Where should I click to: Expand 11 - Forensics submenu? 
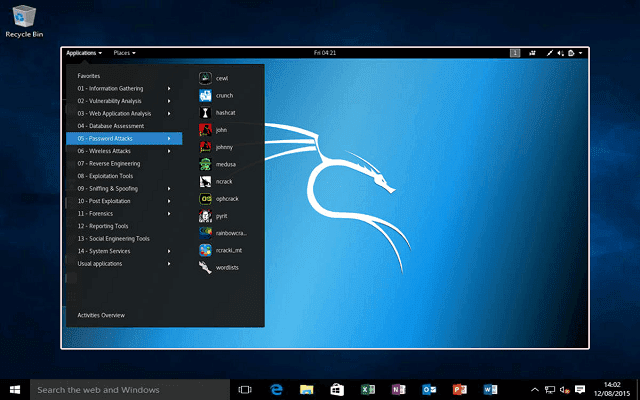(x=124, y=213)
